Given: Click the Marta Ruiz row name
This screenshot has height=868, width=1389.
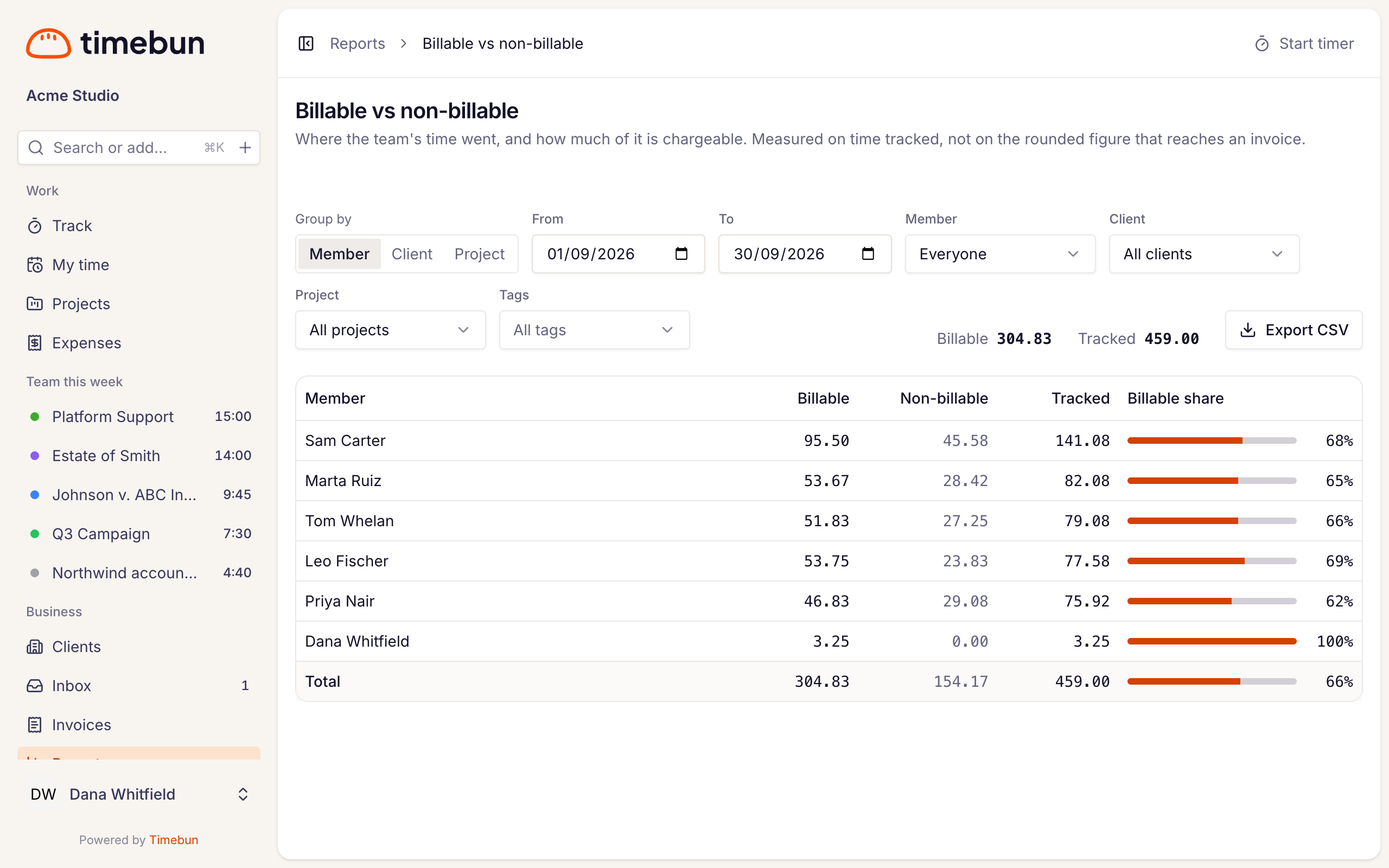Looking at the screenshot, I should 343,481.
